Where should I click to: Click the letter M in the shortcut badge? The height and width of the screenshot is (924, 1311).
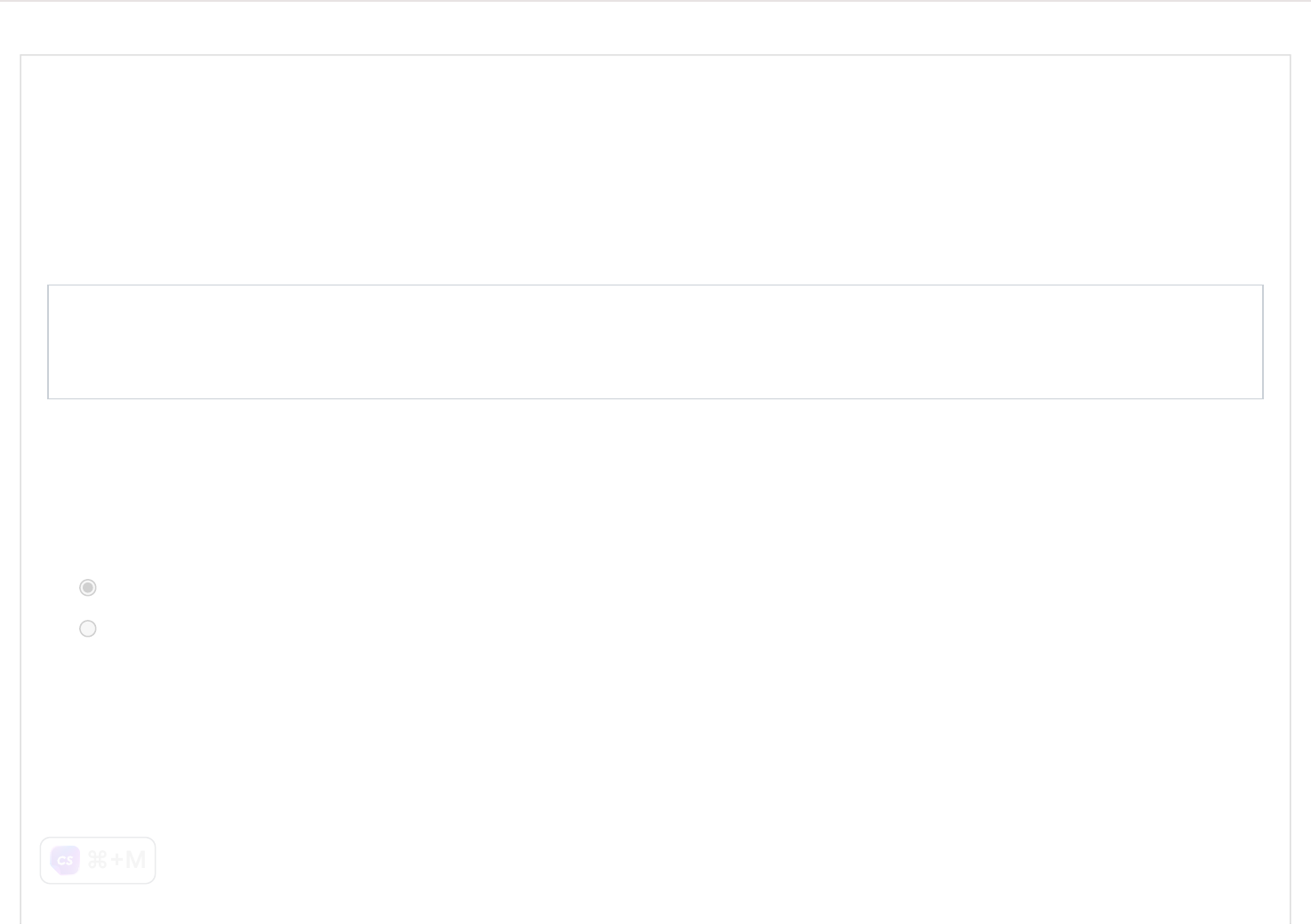tap(135, 860)
